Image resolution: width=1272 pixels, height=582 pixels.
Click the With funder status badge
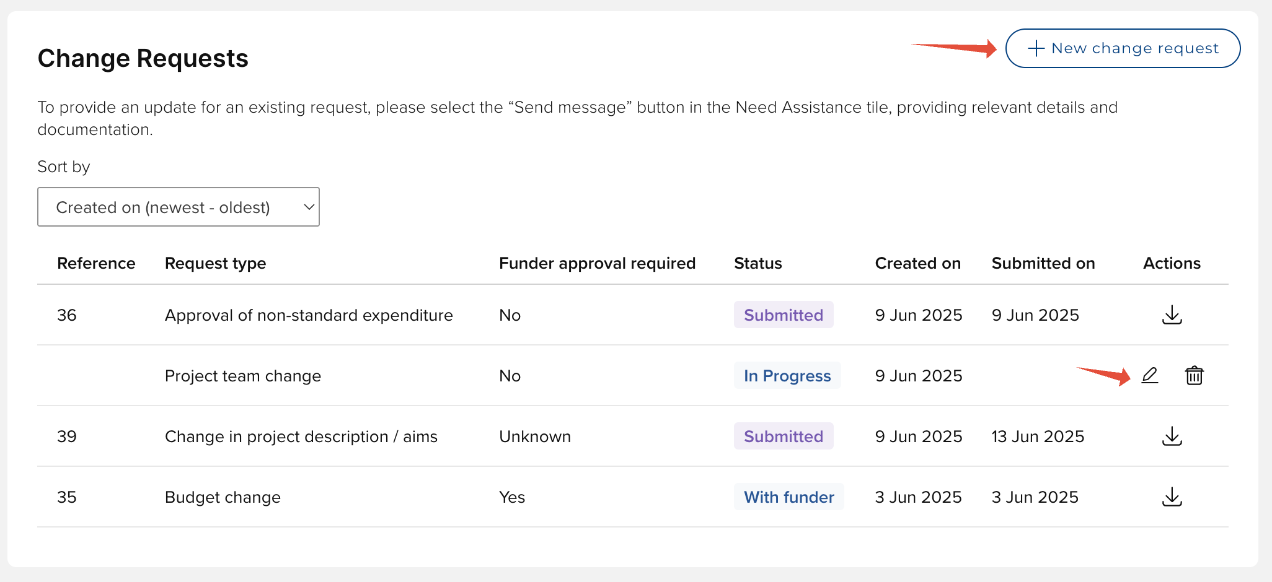[788, 497]
